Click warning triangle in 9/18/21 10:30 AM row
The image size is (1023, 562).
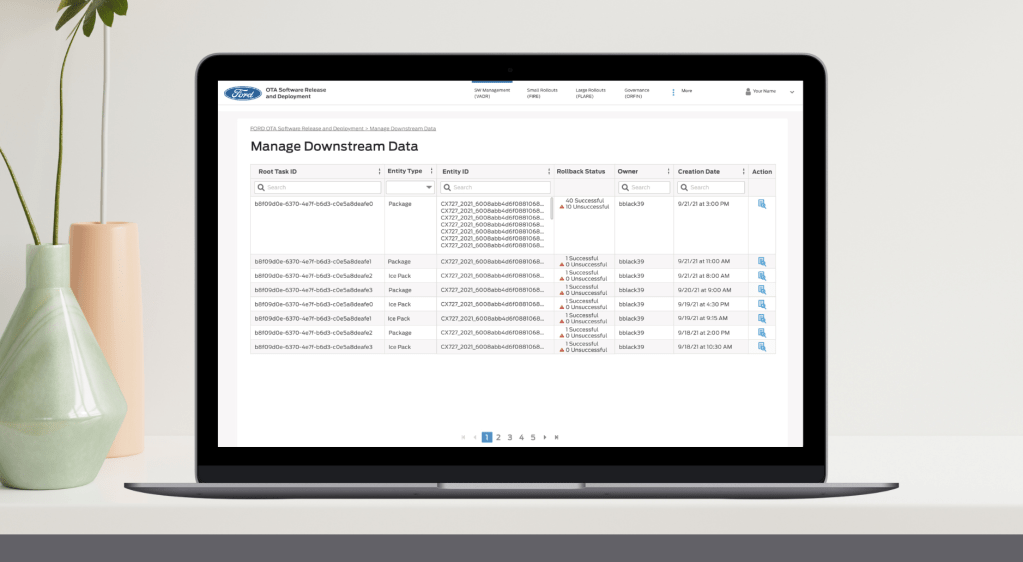pos(562,350)
